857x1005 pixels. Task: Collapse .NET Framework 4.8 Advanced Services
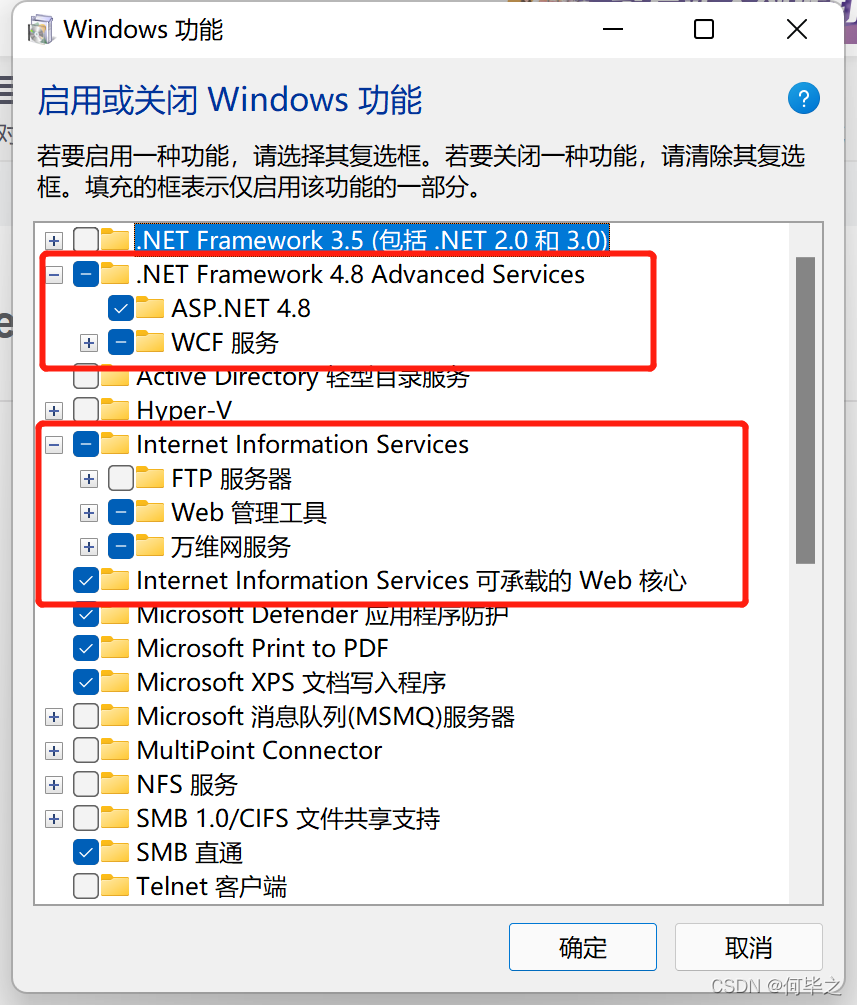(53, 274)
